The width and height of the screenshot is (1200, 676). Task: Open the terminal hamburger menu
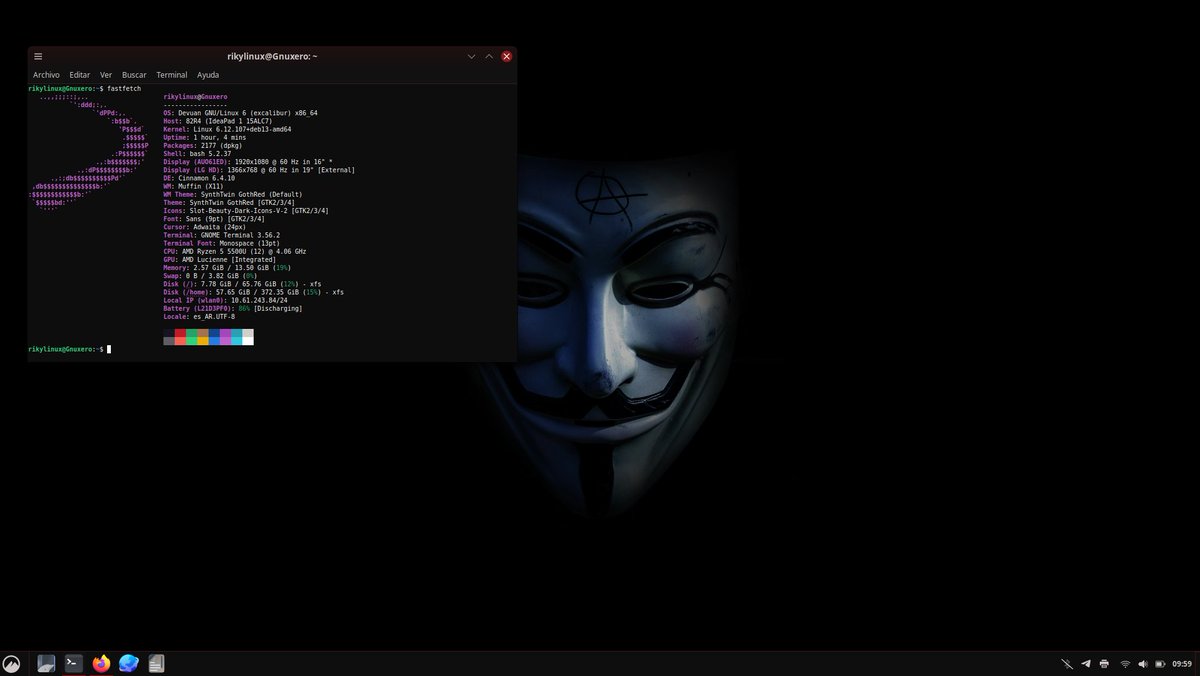coord(38,57)
